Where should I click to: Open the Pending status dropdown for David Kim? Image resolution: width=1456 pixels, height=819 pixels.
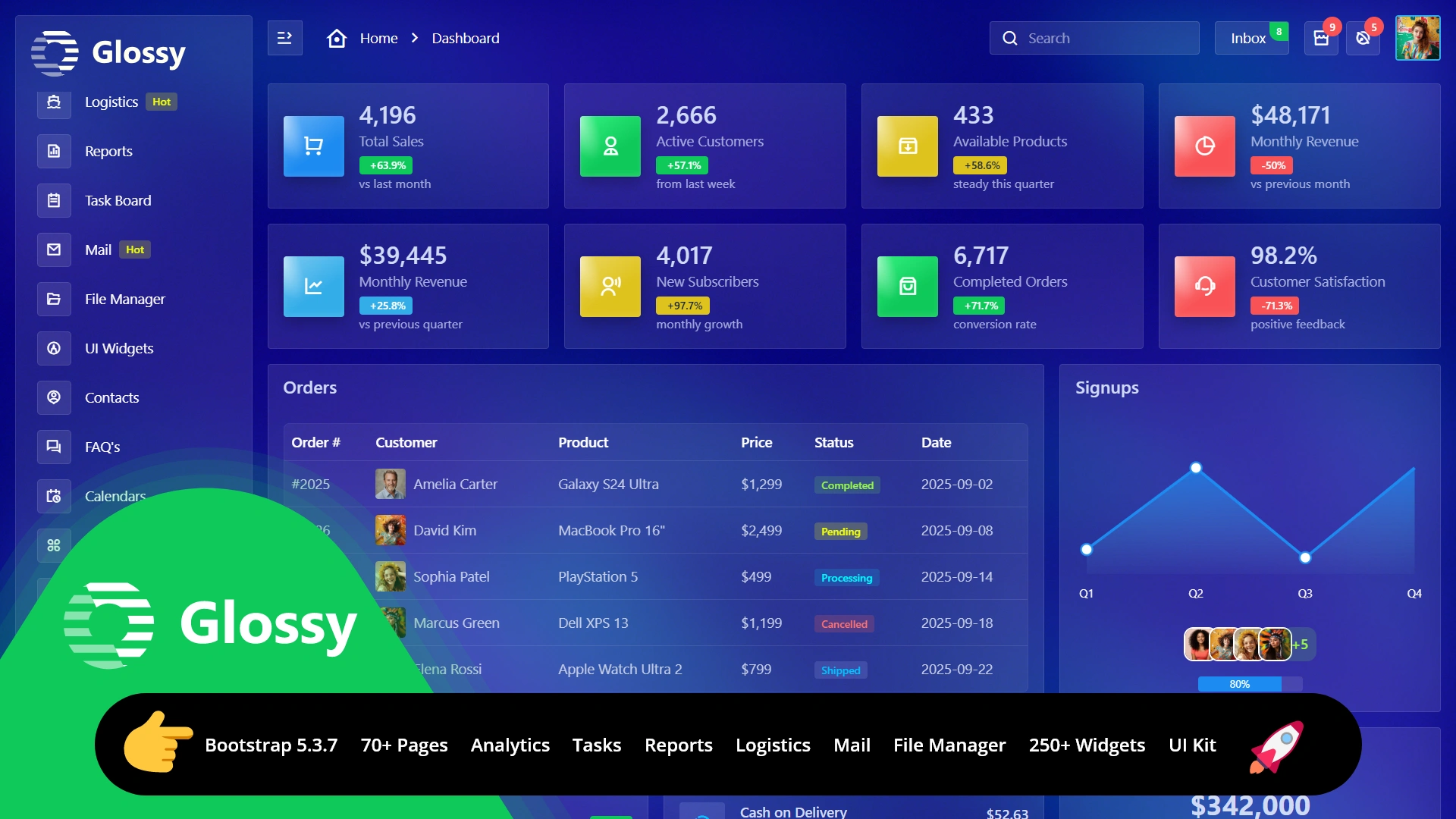840,531
